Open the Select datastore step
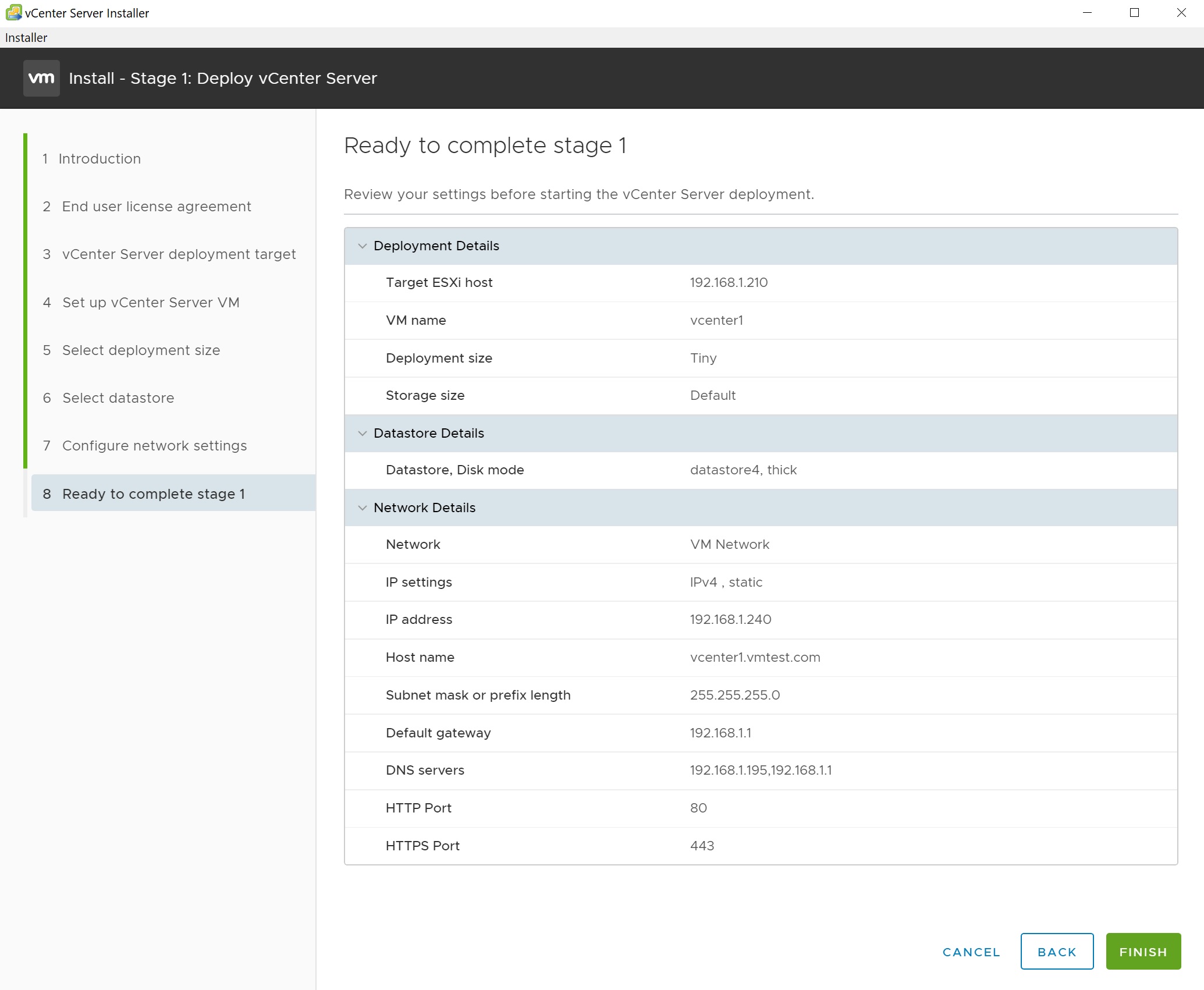The width and height of the screenshot is (1204, 990). (x=118, y=398)
